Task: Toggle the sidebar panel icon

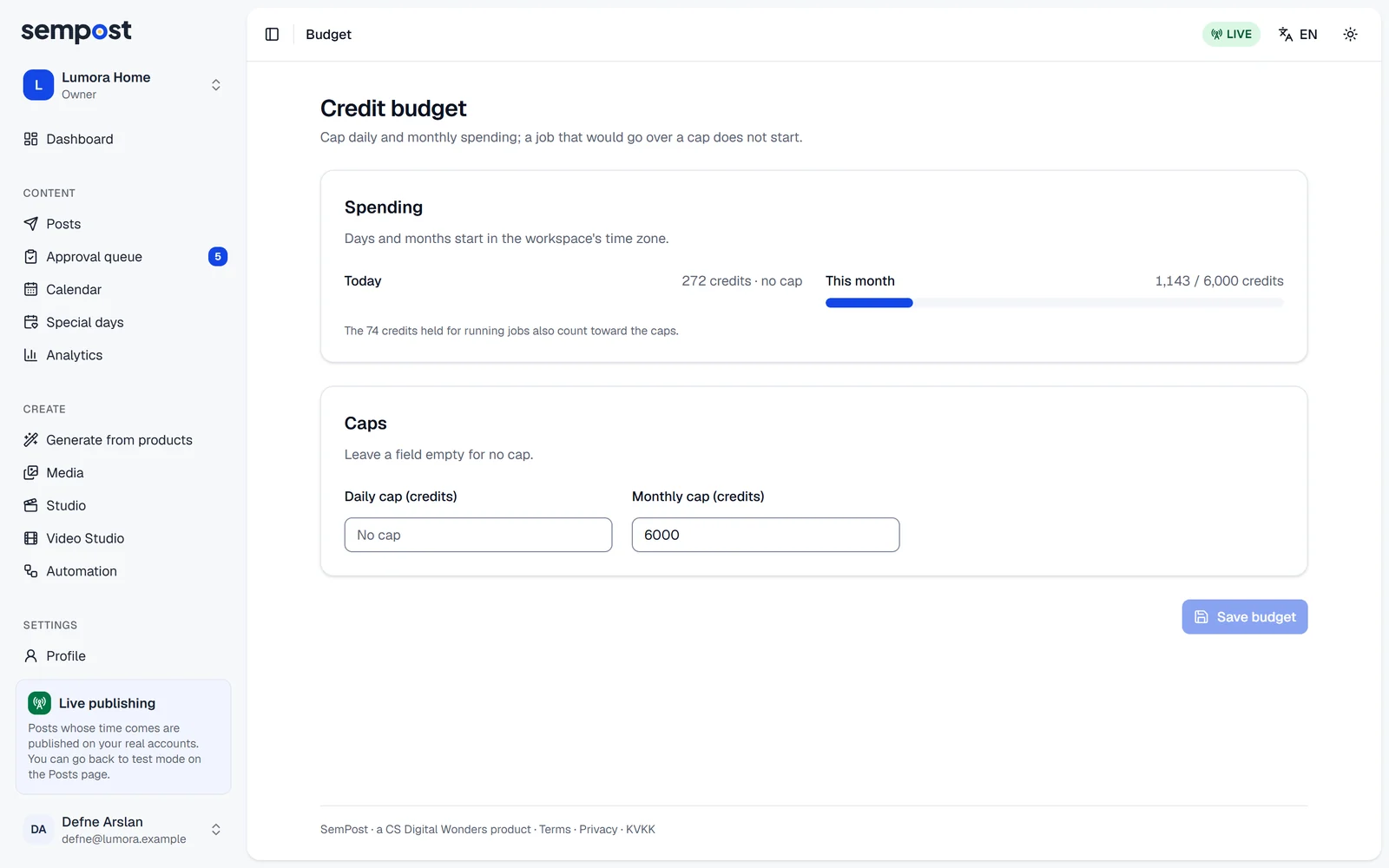Action: pyautogui.click(x=272, y=35)
